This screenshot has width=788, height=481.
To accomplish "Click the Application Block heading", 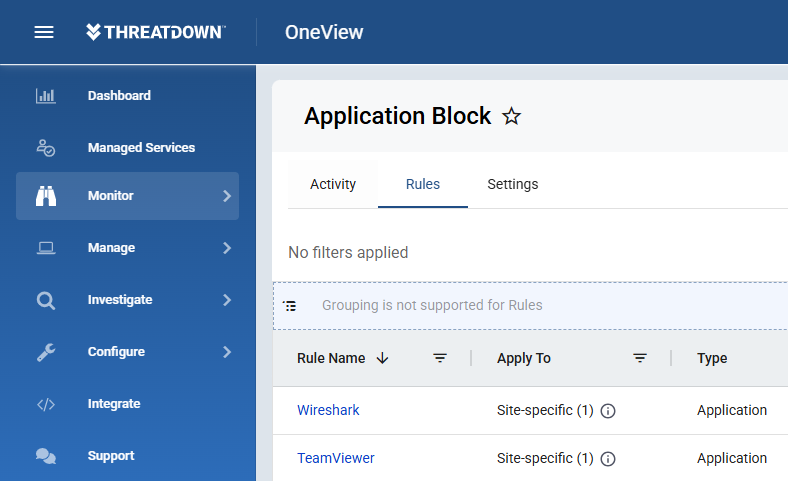I will pos(398,116).
